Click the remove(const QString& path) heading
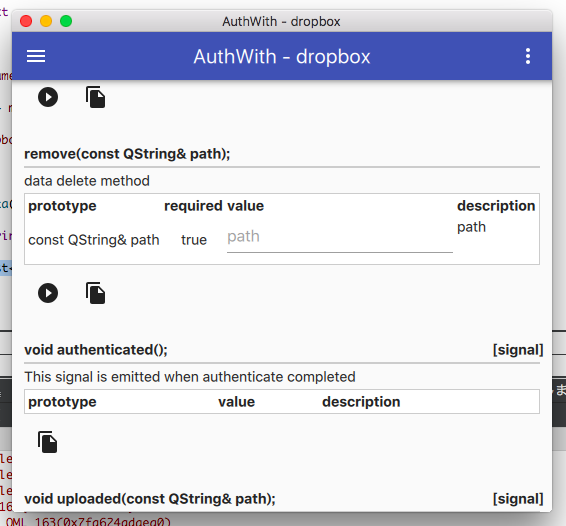Screen dimensions: 566x526 [x=127, y=154]
